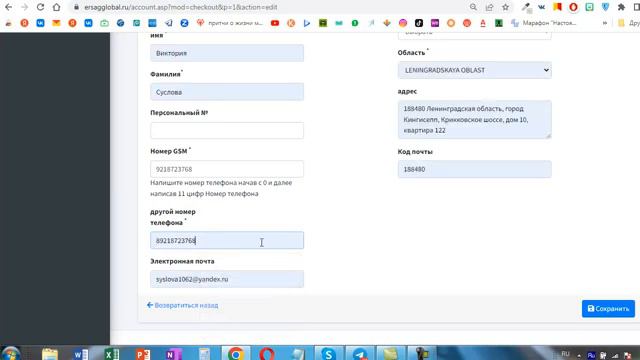This screenshot has height=360, width=640.
Task: Click the адрес text area
Action: (x=475, y=120)
